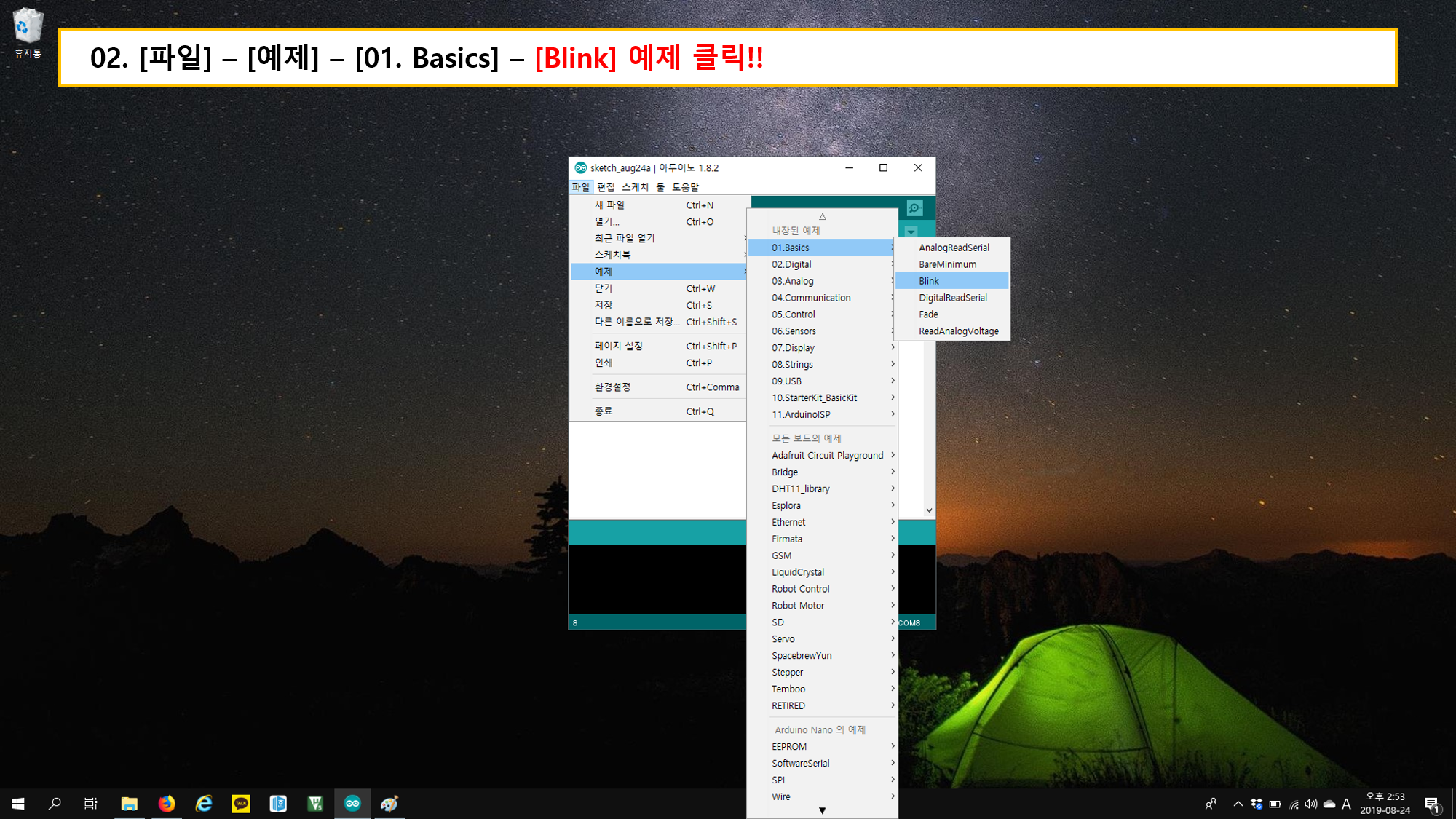Viewport: 1456px width, 819px height.
Task: Open the 스케치 menu in menu bar
Action: [634, 187]
